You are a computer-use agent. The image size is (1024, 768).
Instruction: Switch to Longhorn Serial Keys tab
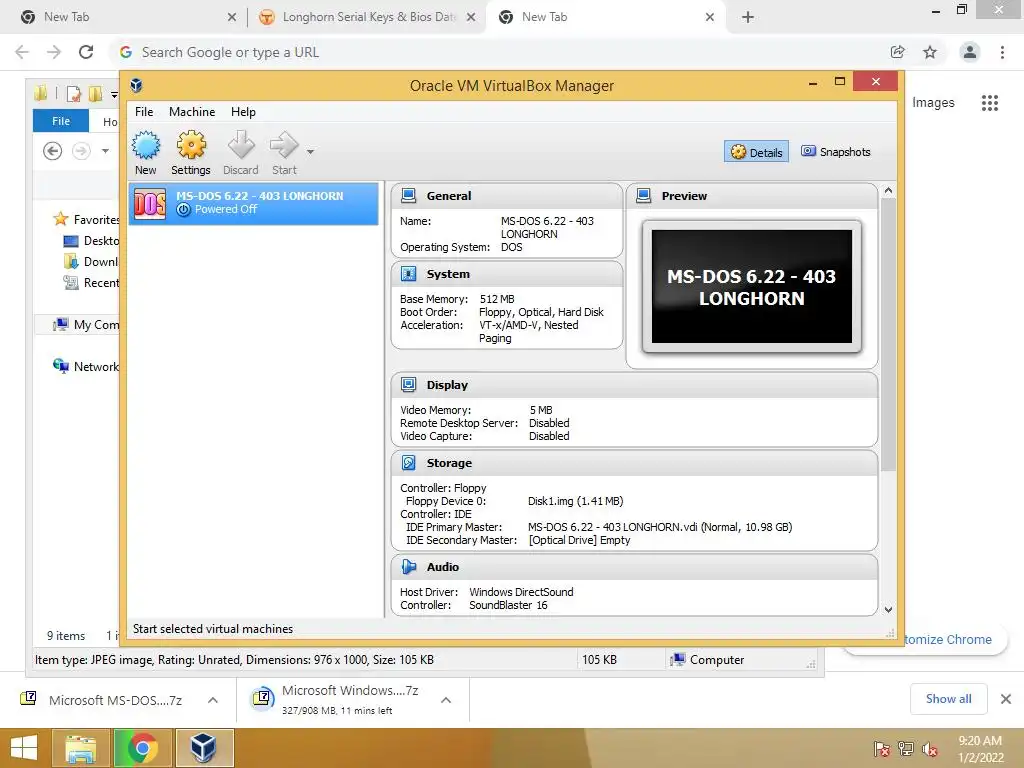click(366, 17)
